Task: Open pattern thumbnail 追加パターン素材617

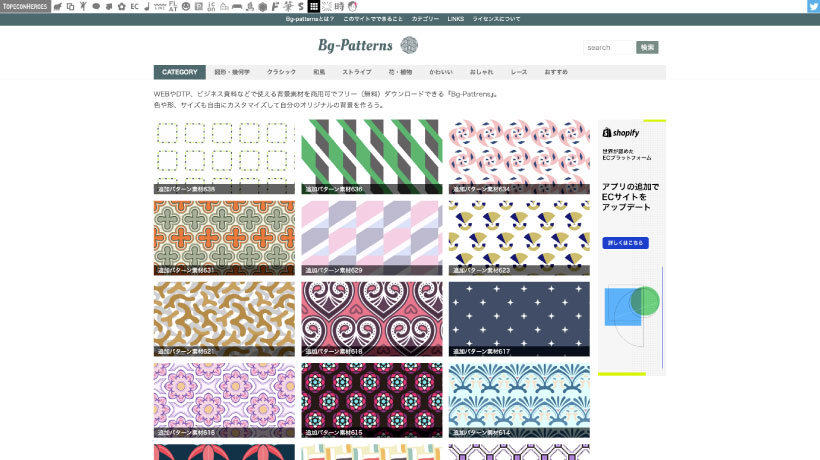Action: (519, 319)
